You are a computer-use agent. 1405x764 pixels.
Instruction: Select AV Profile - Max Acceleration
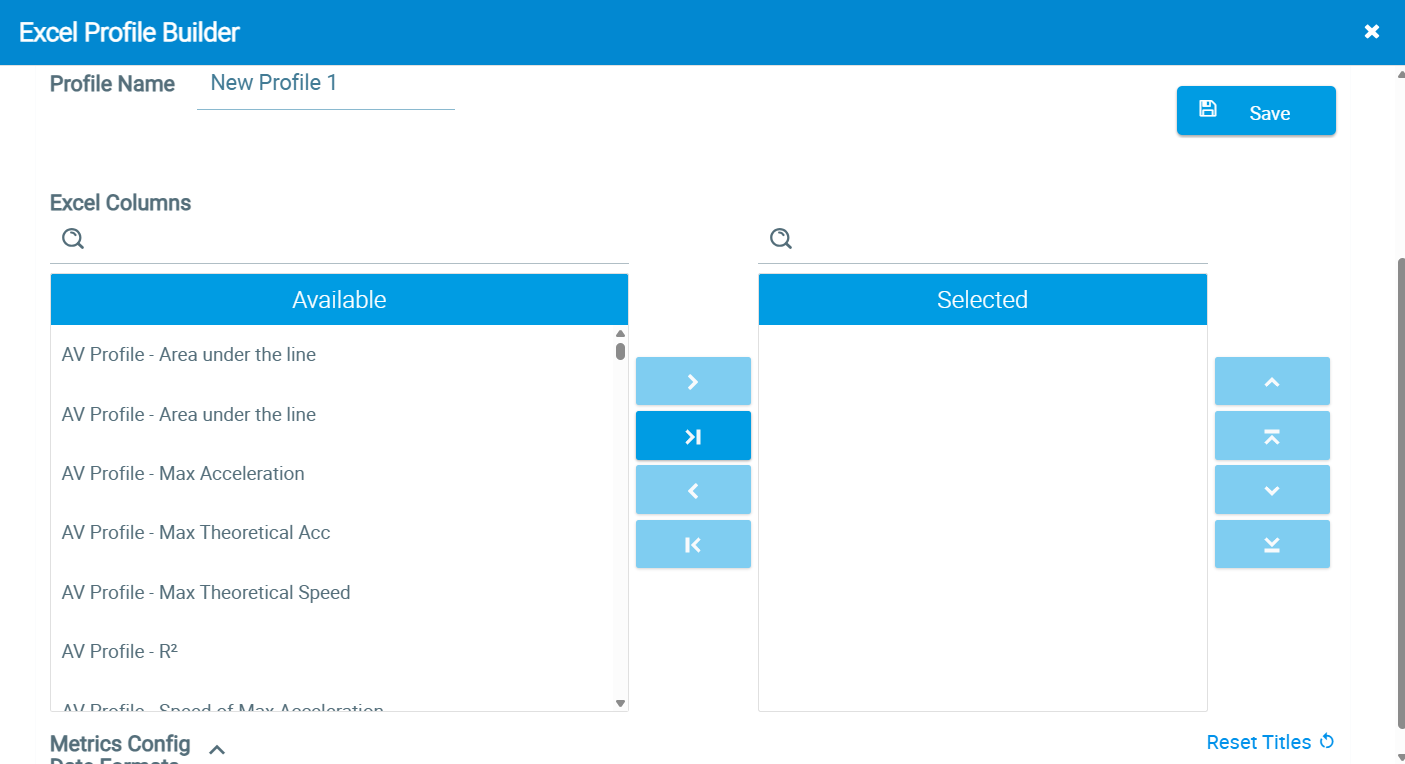tap(333, 474)
